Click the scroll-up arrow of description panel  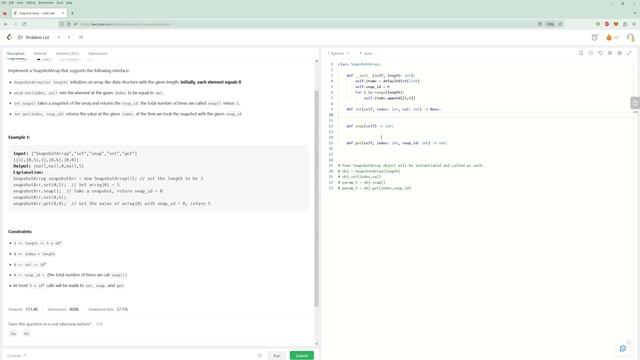(x=316, y=61)
